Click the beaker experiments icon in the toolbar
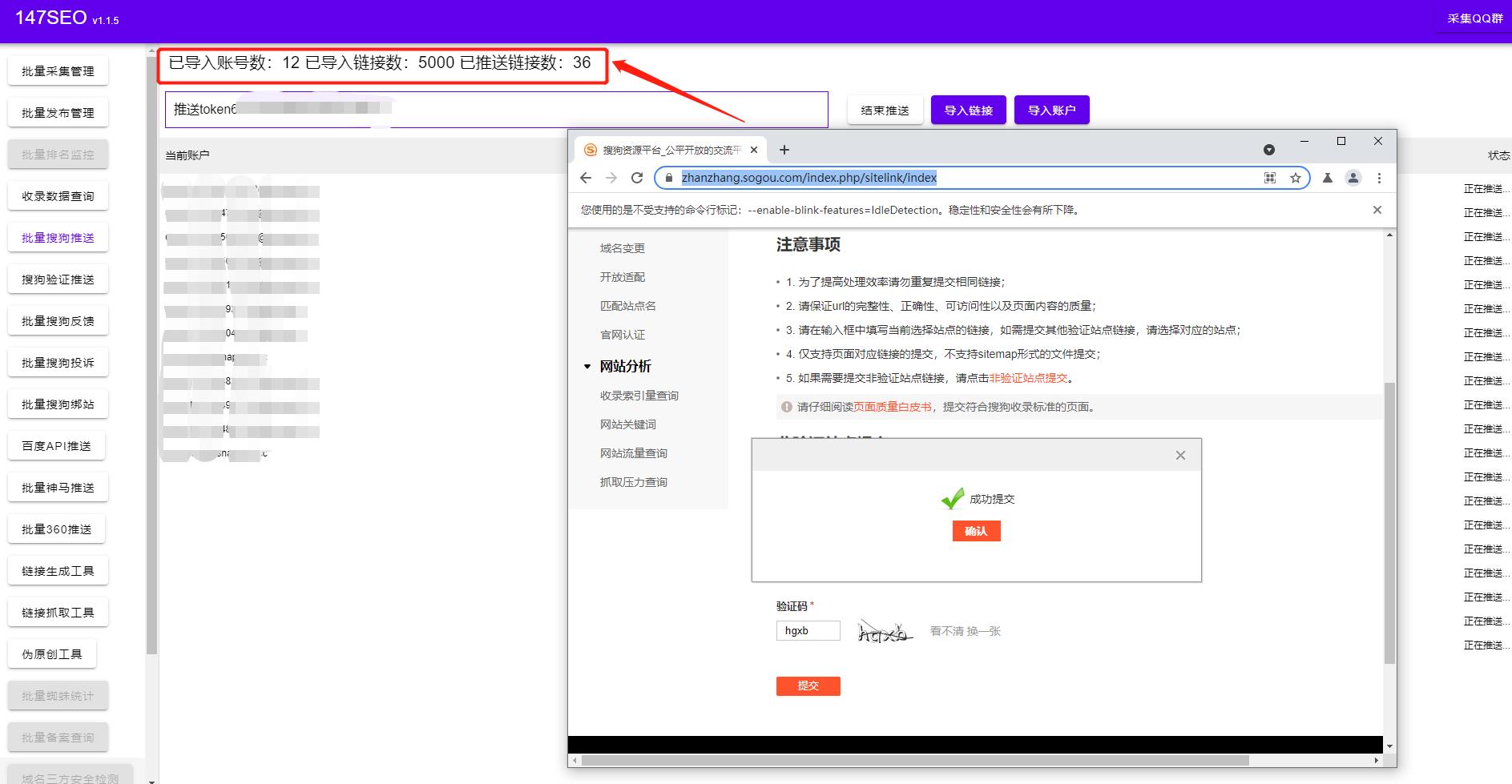The image size is (1512, 784). click(1327, 178)
